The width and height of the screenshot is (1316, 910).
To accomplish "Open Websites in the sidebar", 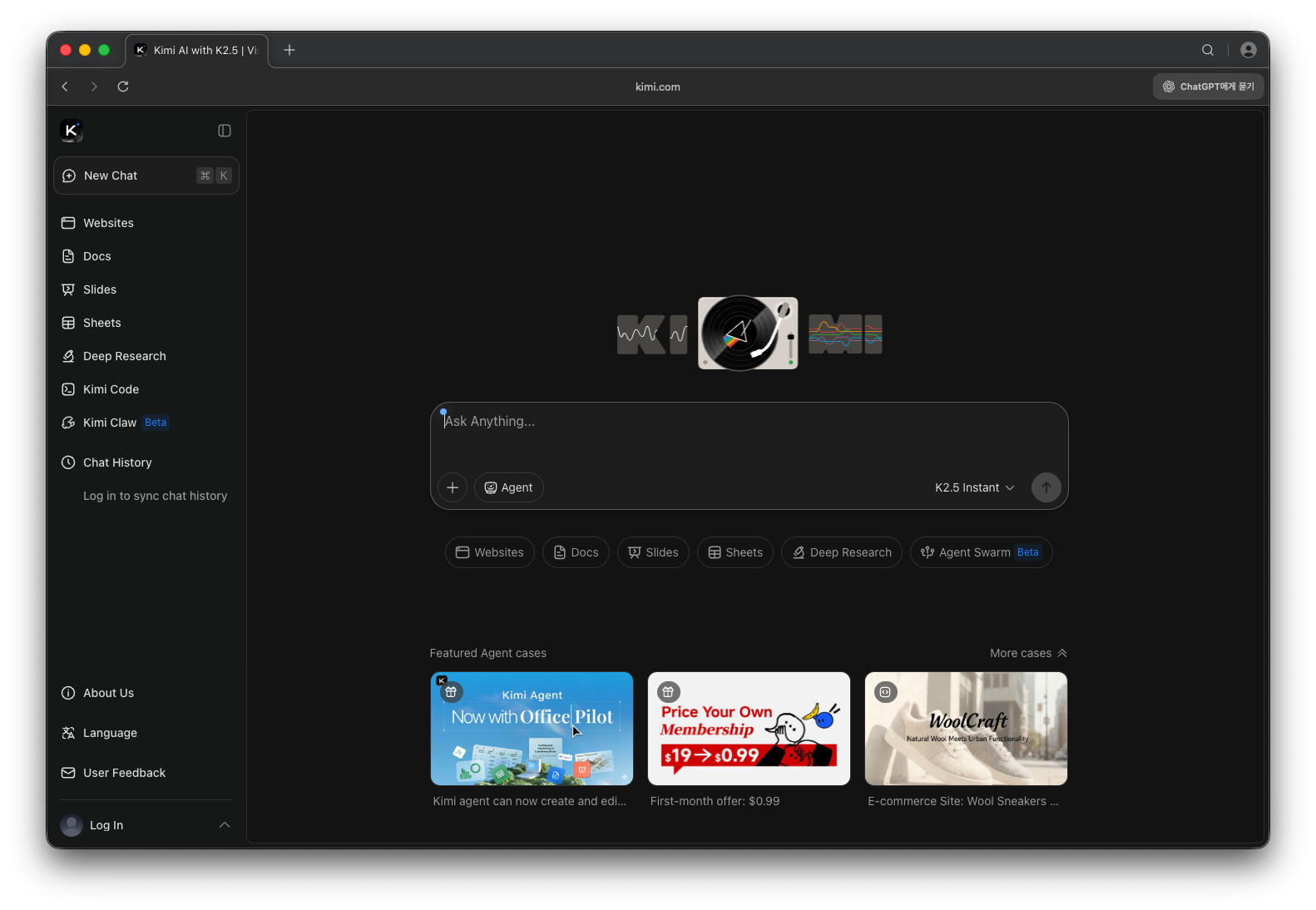I will click(x=146, y=223).
